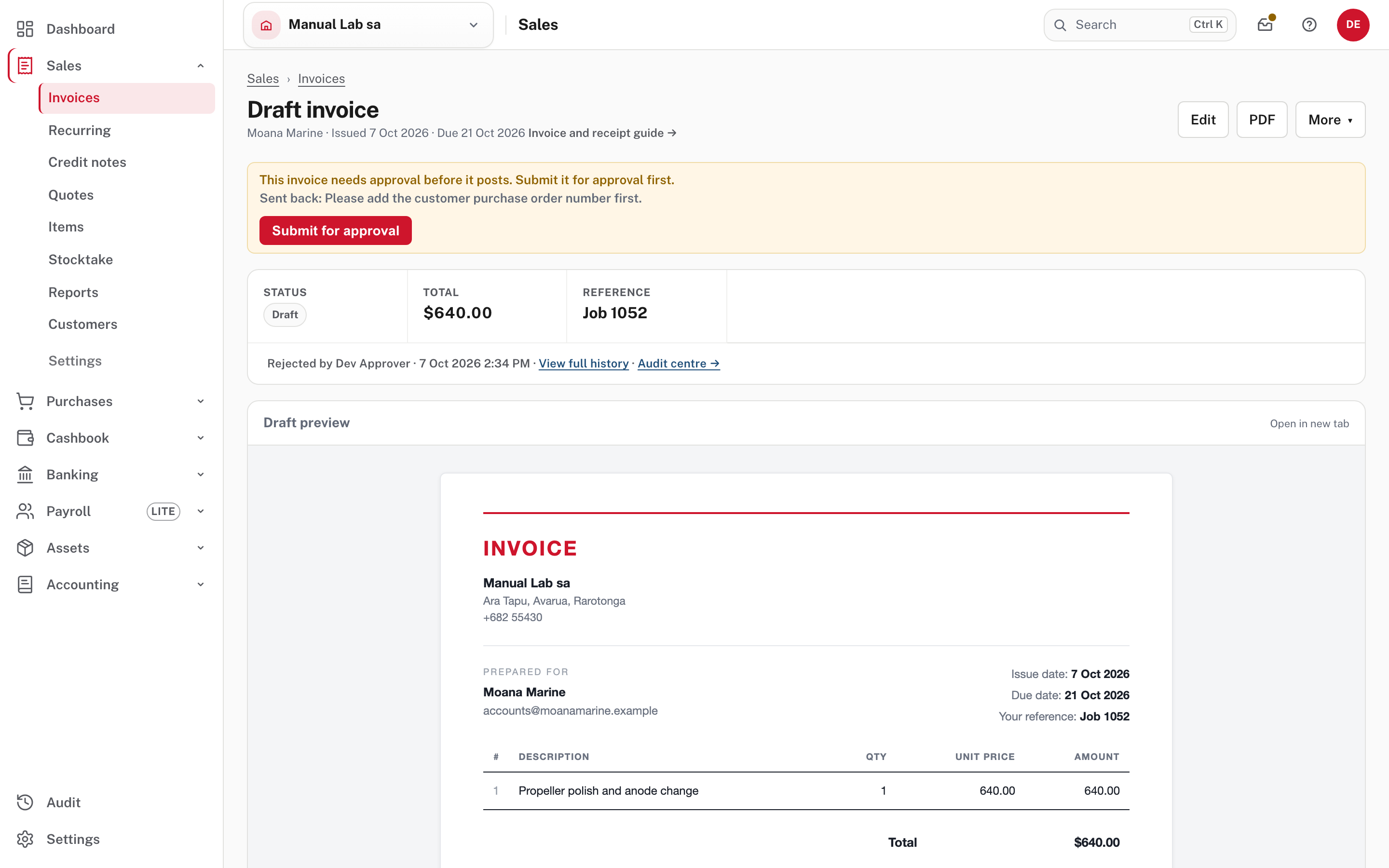Go to Recurring in Sales menu
Image resolution: width=1389 pixels, height=868 pixels.
[126, 130]
